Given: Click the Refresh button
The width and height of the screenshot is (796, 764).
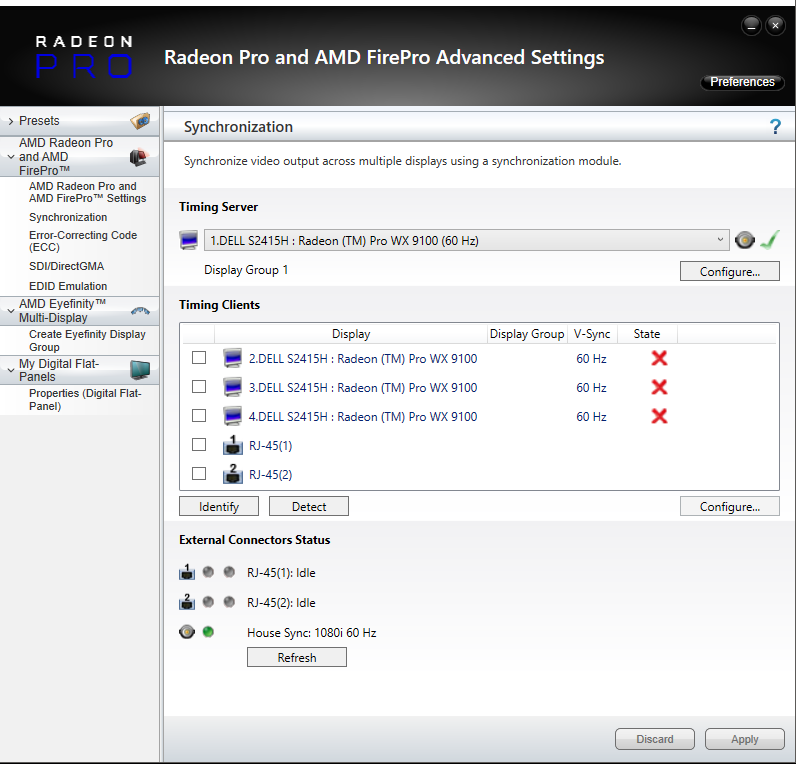Looking at the screenshot, I should (x=297, y=657).
